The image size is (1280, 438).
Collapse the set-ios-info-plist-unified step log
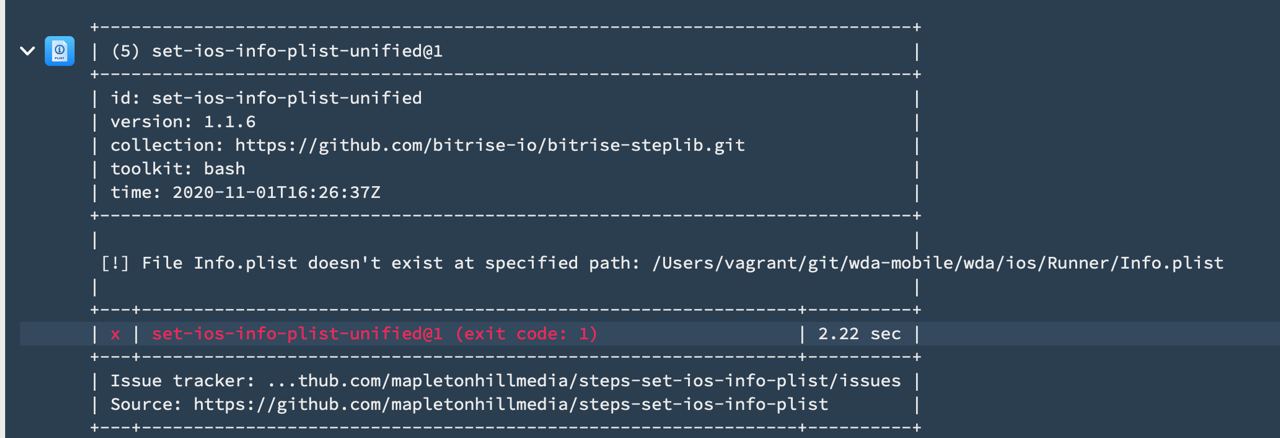[28, 51]
